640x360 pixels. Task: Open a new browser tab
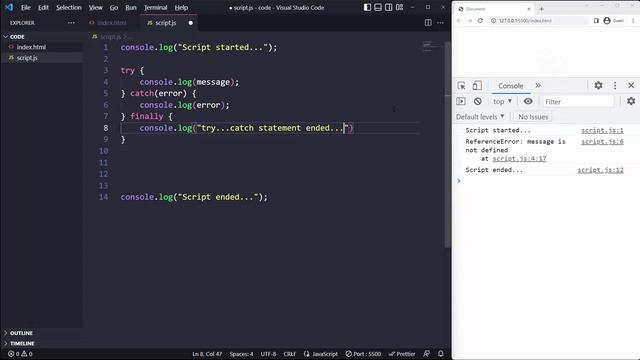pyautogui.click(x=542, y=9)
